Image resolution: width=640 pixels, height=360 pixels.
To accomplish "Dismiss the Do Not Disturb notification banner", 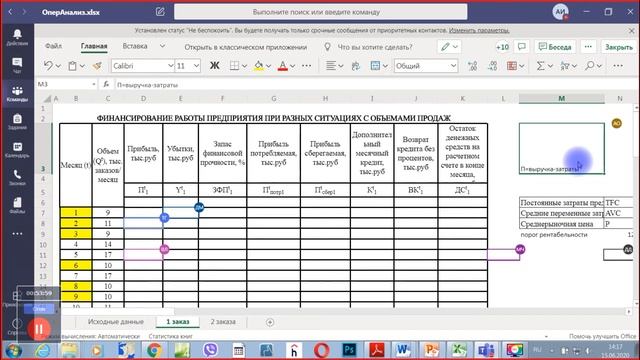I will click(x=631, y=31).
